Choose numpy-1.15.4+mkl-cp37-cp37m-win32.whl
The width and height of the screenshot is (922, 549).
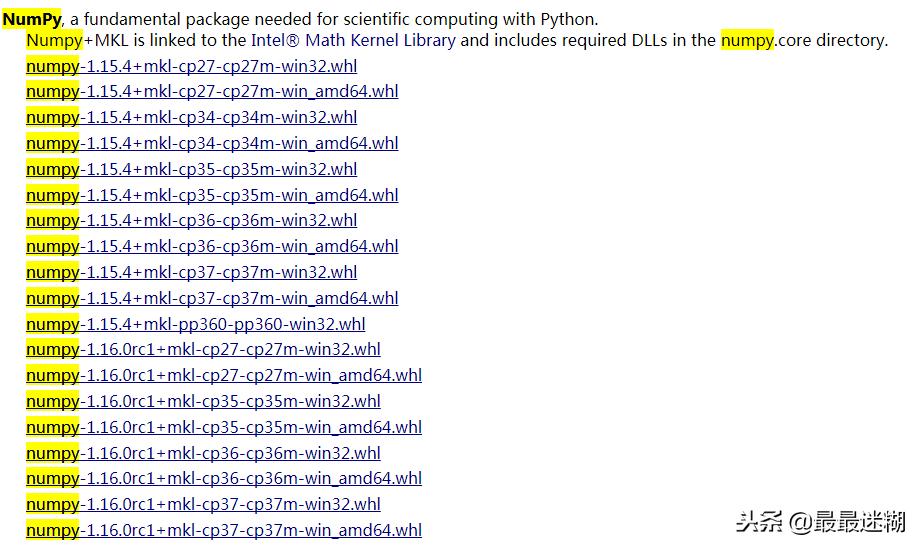pyautogui.click(x=191, y=272)
